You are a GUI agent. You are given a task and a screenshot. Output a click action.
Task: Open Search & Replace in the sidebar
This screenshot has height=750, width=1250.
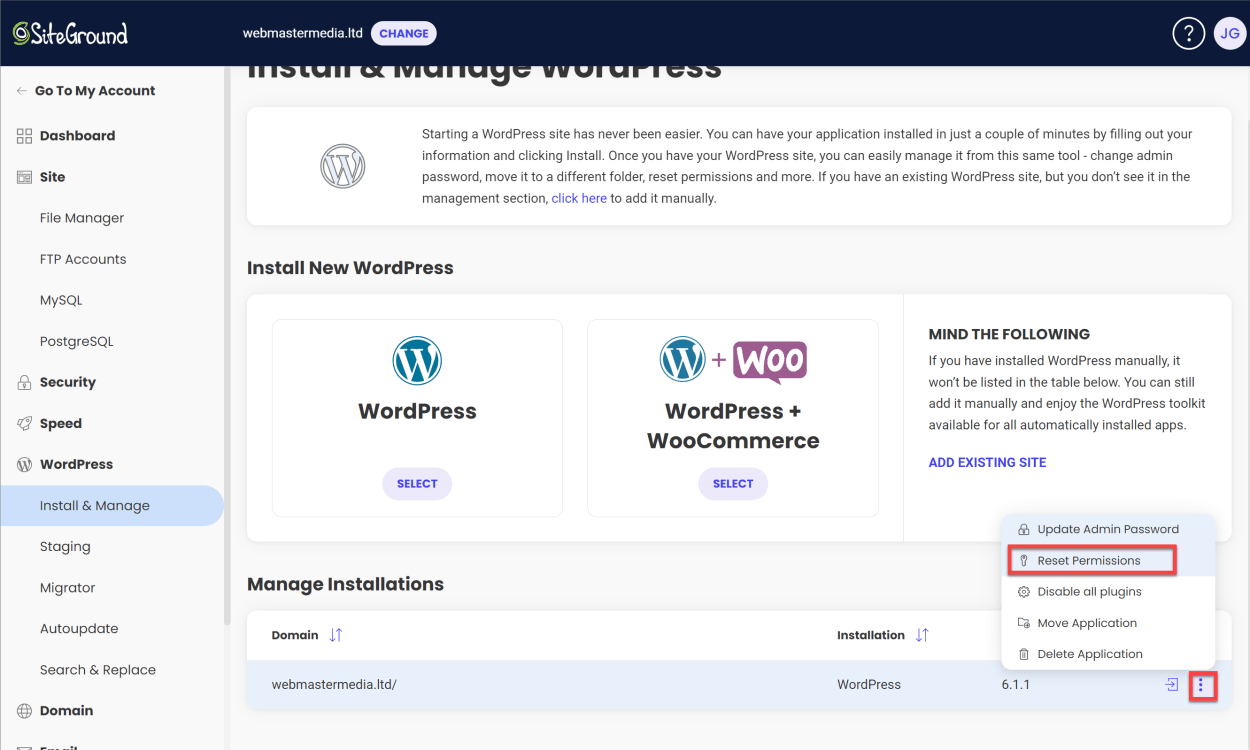coord(98,670)
